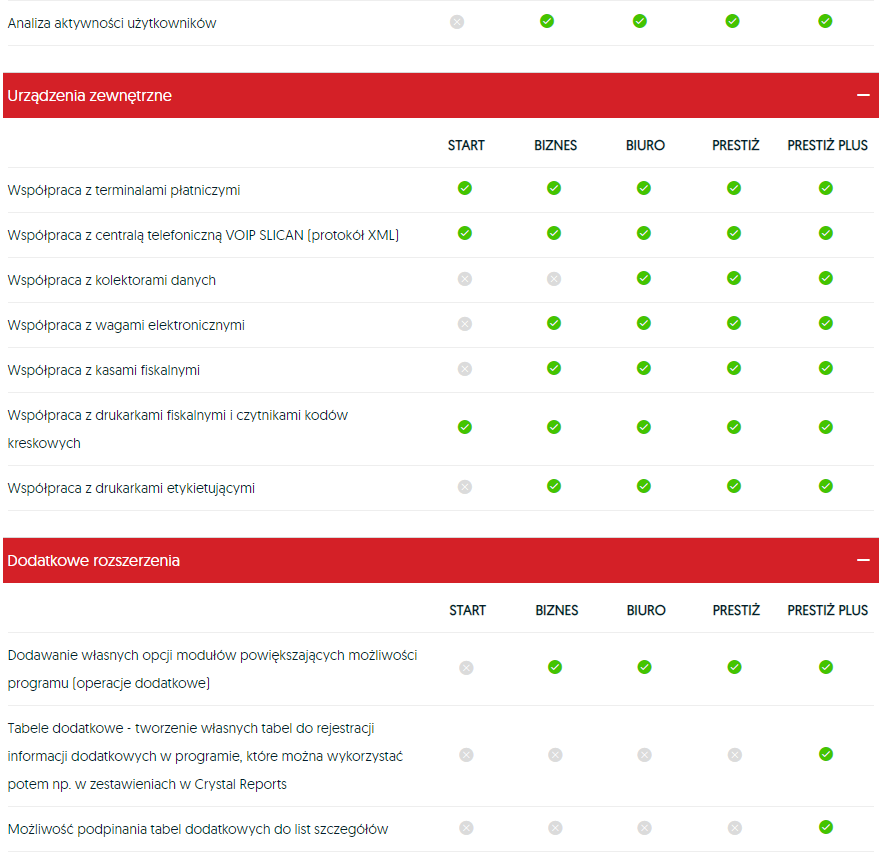Click Współpraca z kolektorami danych text
881x857 pixels.
[112, 280]
